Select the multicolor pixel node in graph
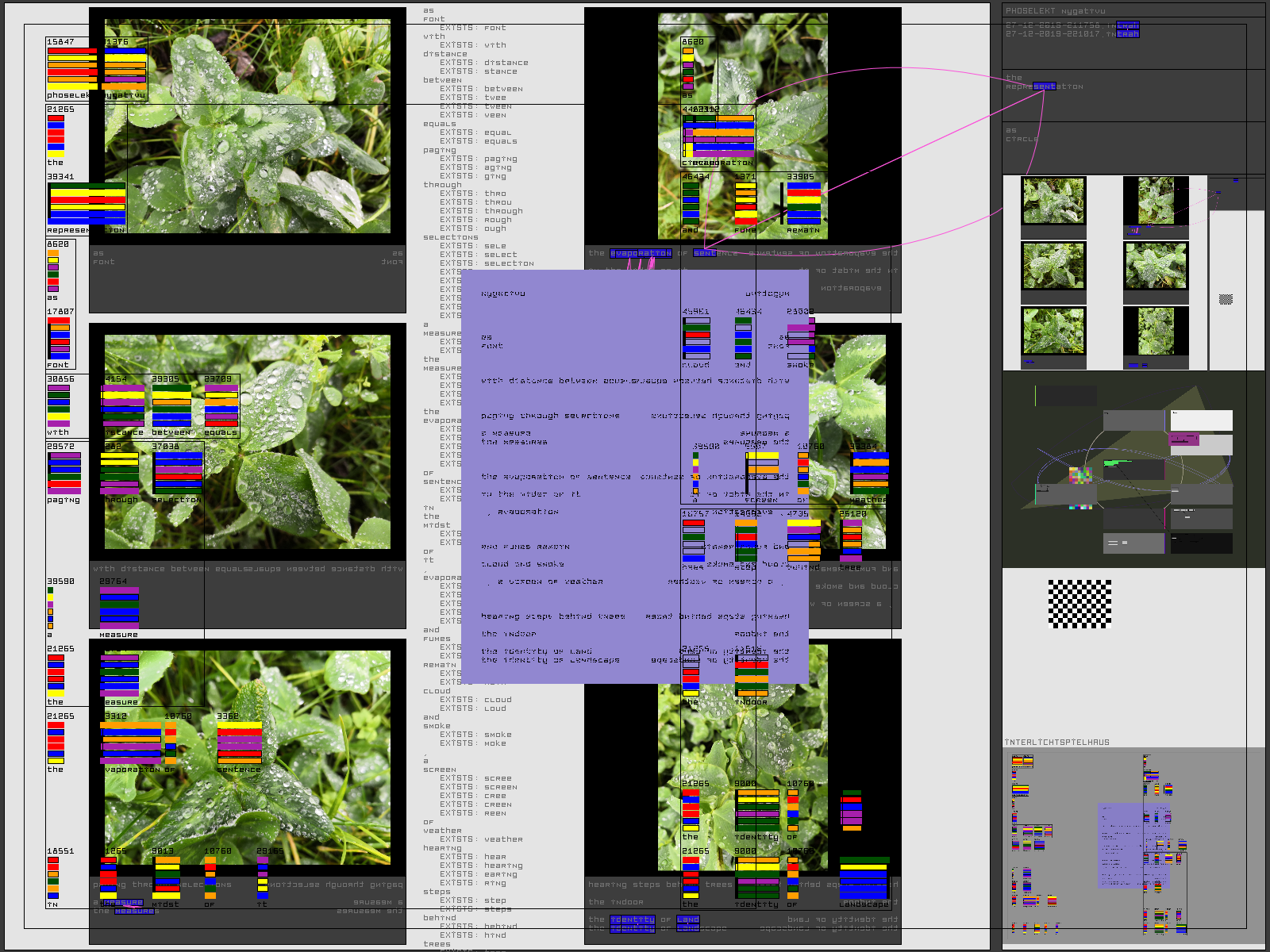Image resolution: width=1270 pixels, height=952 pixels. tap(1080, 475)
